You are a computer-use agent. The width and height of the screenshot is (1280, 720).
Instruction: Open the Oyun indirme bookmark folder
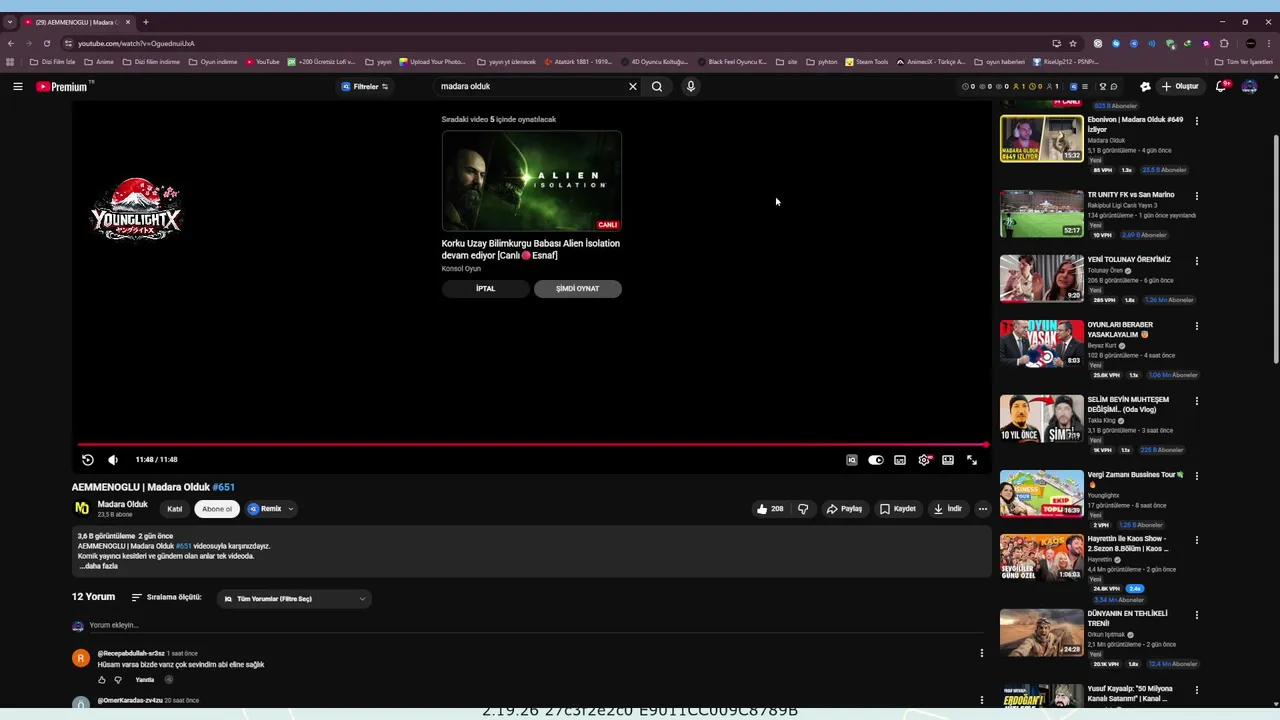(x=213, y=62)
